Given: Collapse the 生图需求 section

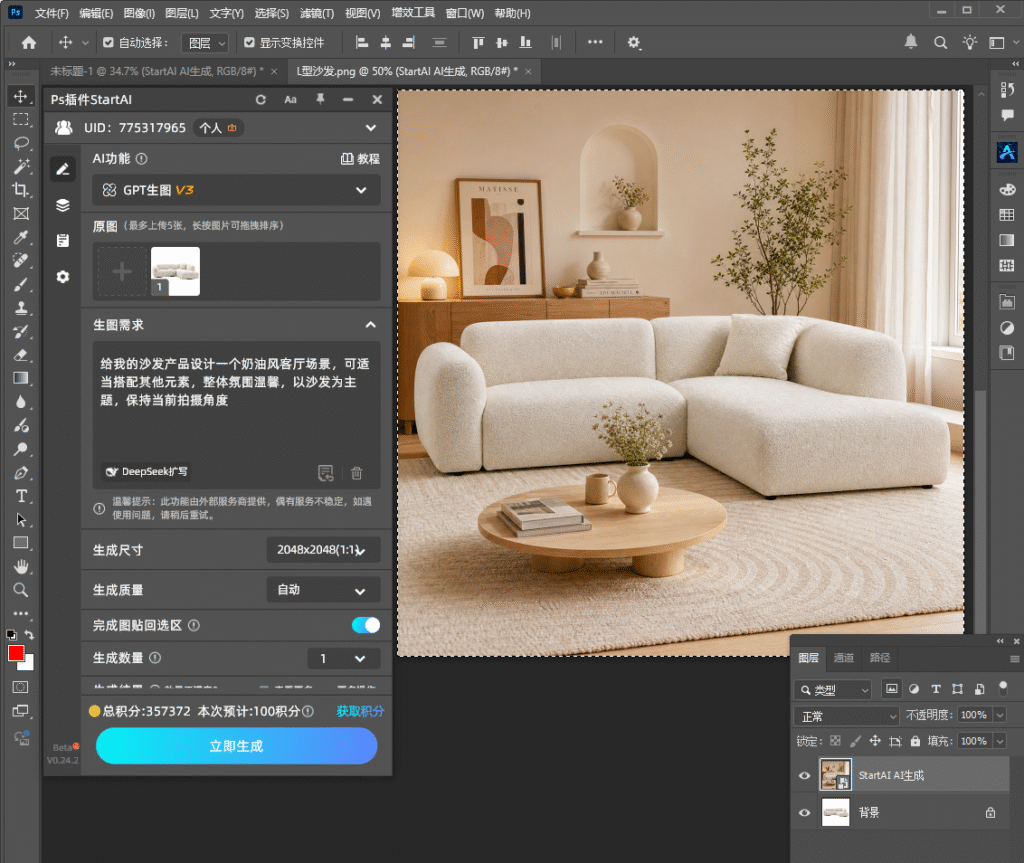Looking at the screenshot, I should [370, 325].
